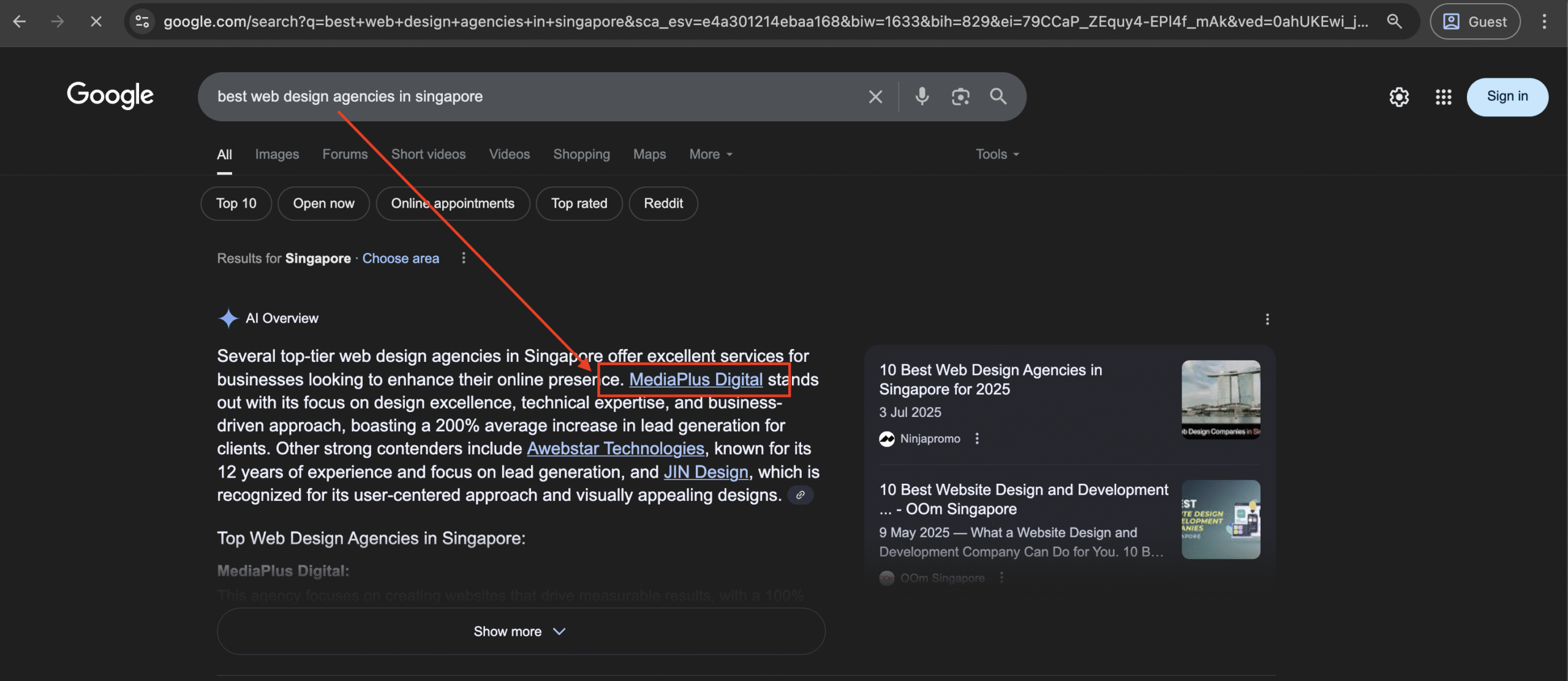Switch to the Short videos tab
The width and height of the screenshot is (1568, 681).
[x=428, y=154]
